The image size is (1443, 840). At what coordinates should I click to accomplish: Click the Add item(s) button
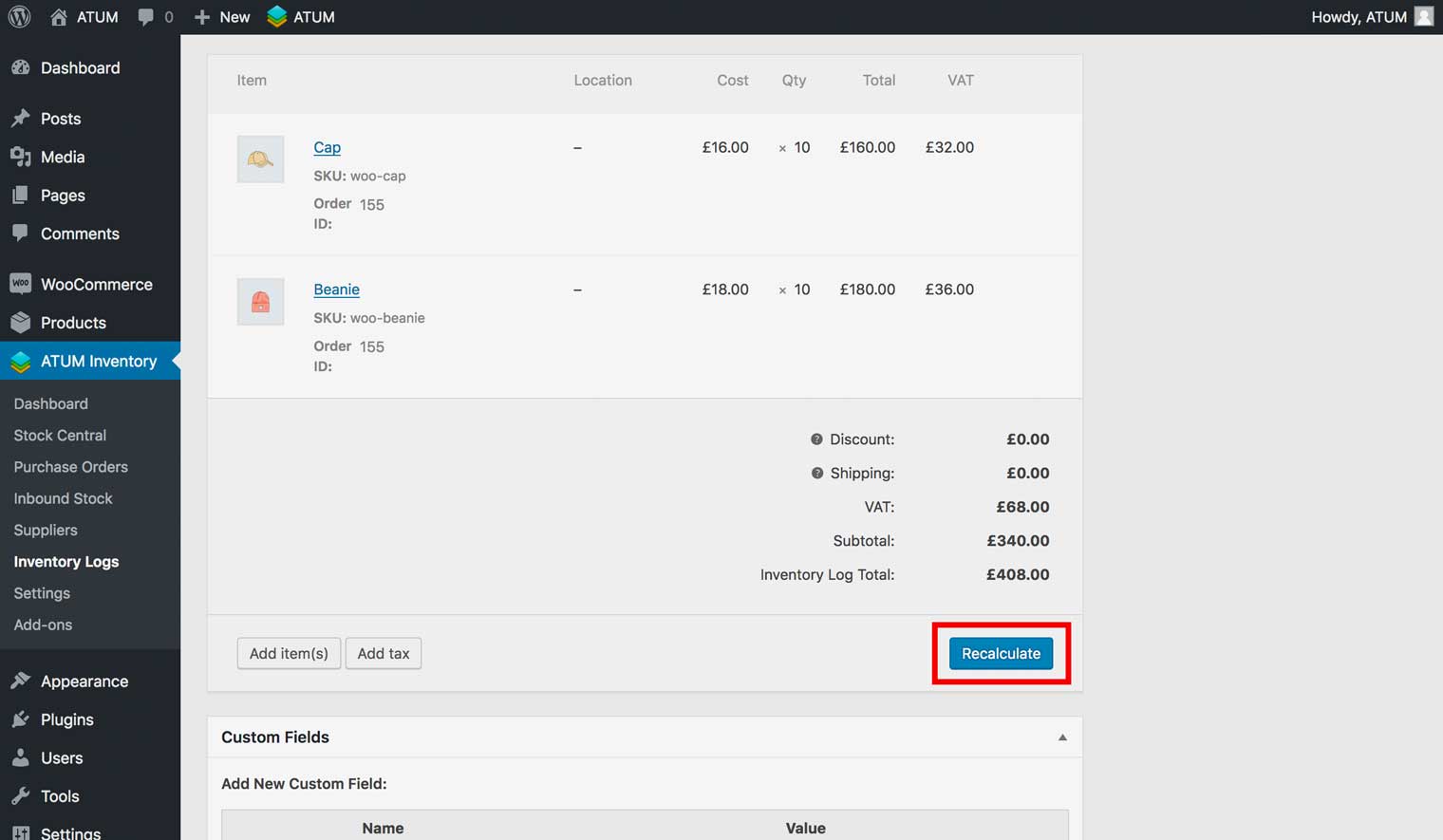pyautogui.click(x=289, y=653)
